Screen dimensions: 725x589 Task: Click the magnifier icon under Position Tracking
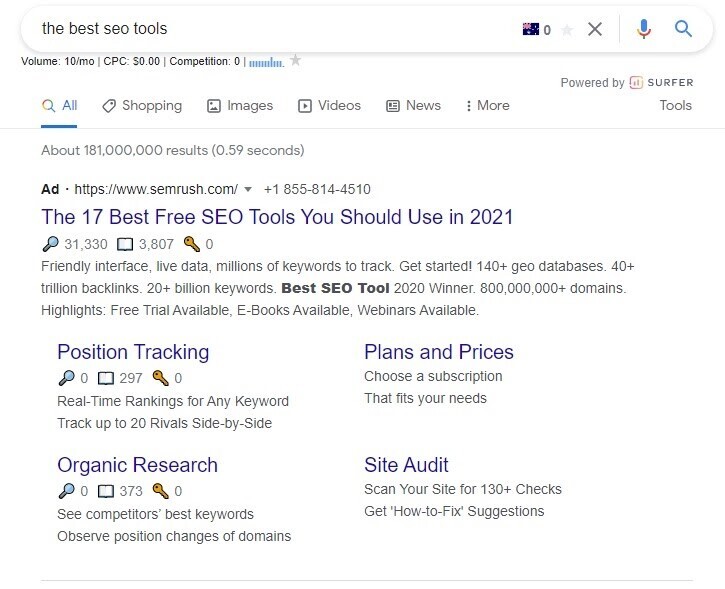(x=67, y=378)
